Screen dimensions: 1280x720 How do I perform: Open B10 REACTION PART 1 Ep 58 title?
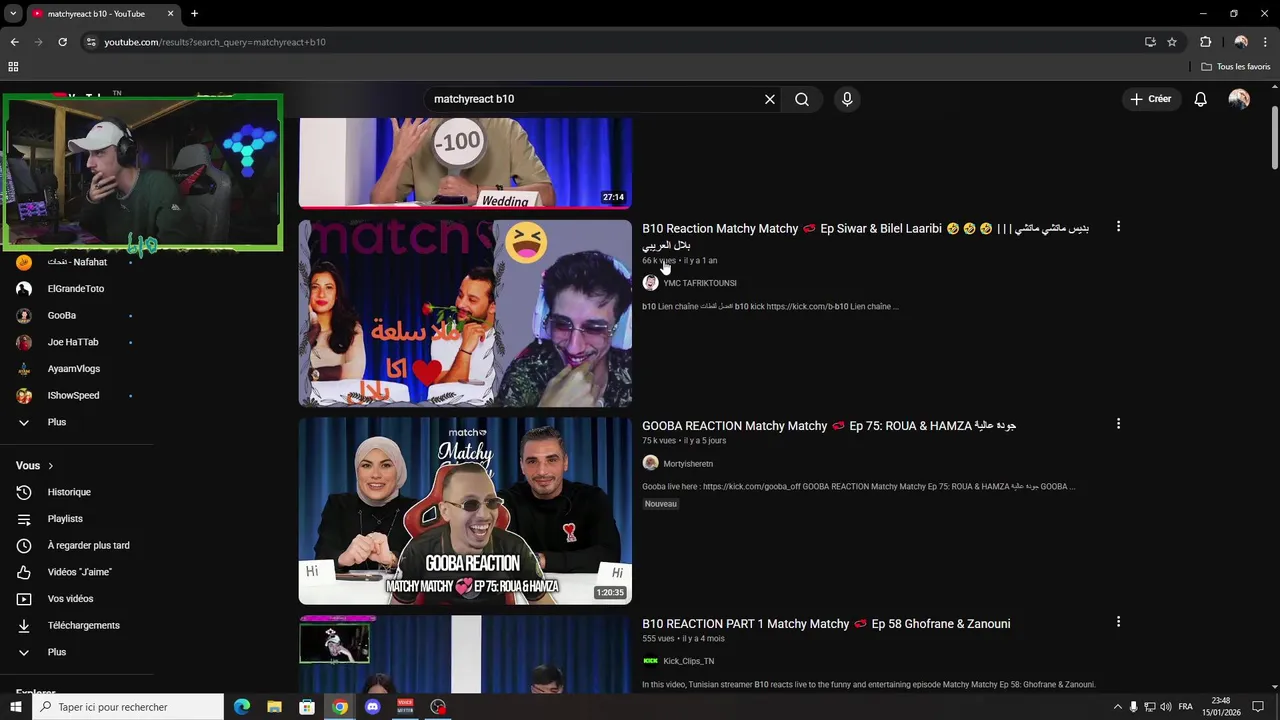pos(826,624)
